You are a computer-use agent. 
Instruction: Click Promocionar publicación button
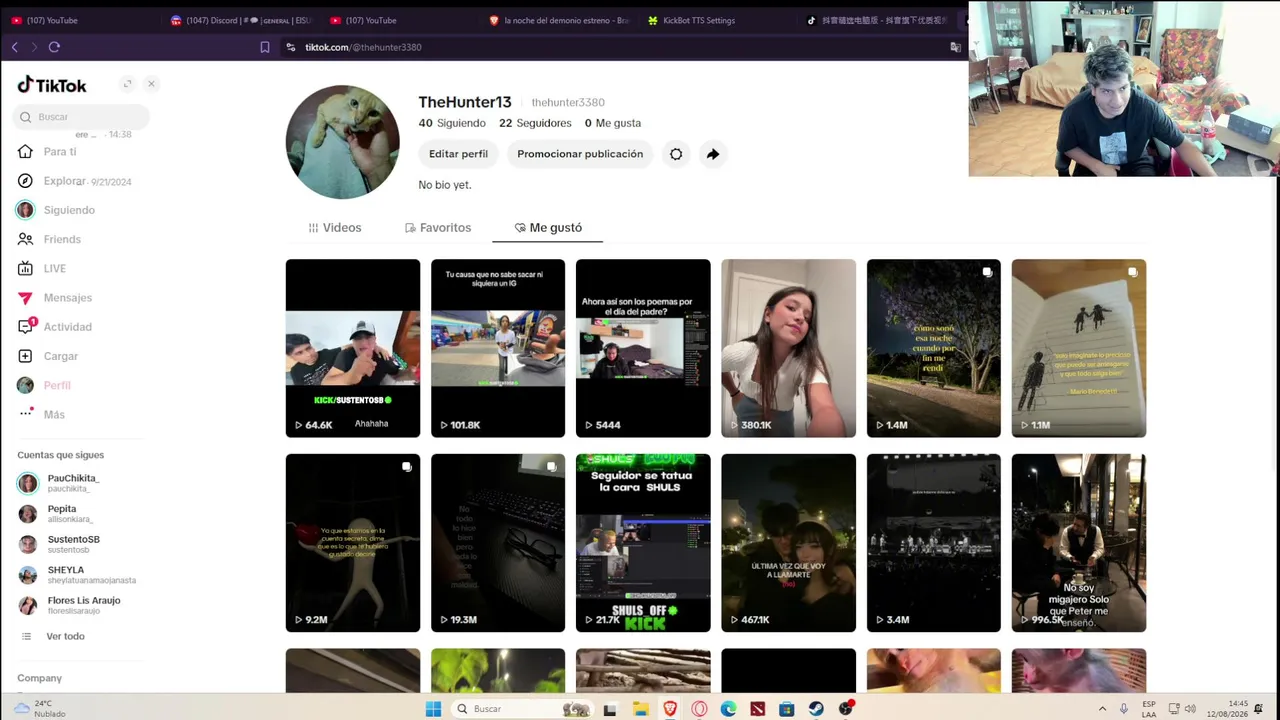(580, 154)
